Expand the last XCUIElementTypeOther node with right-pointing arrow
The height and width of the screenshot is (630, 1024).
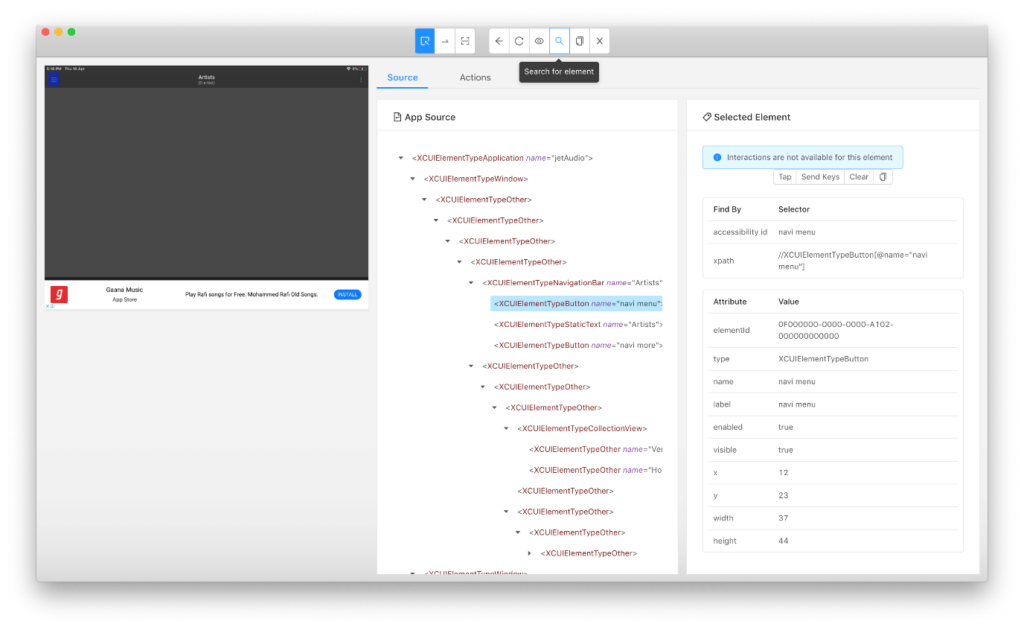pos(530,553)
